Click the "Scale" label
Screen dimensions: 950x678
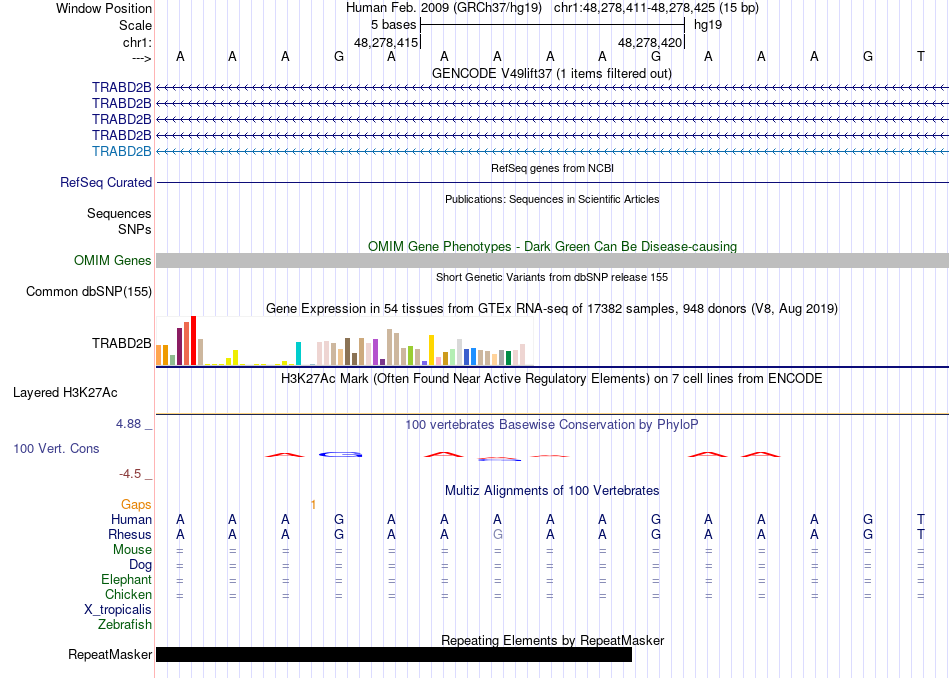[135, 25]
